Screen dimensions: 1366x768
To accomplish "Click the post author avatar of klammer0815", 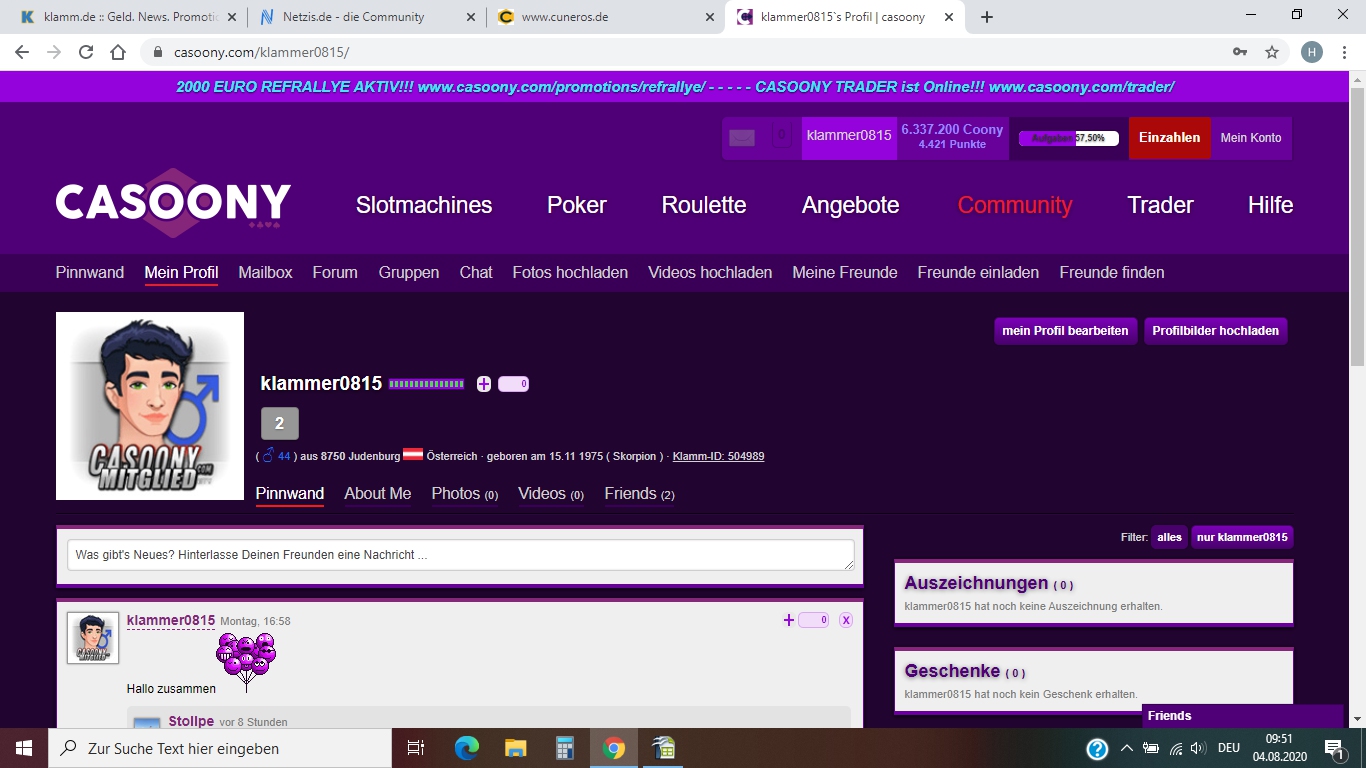I will pos(93,638).
